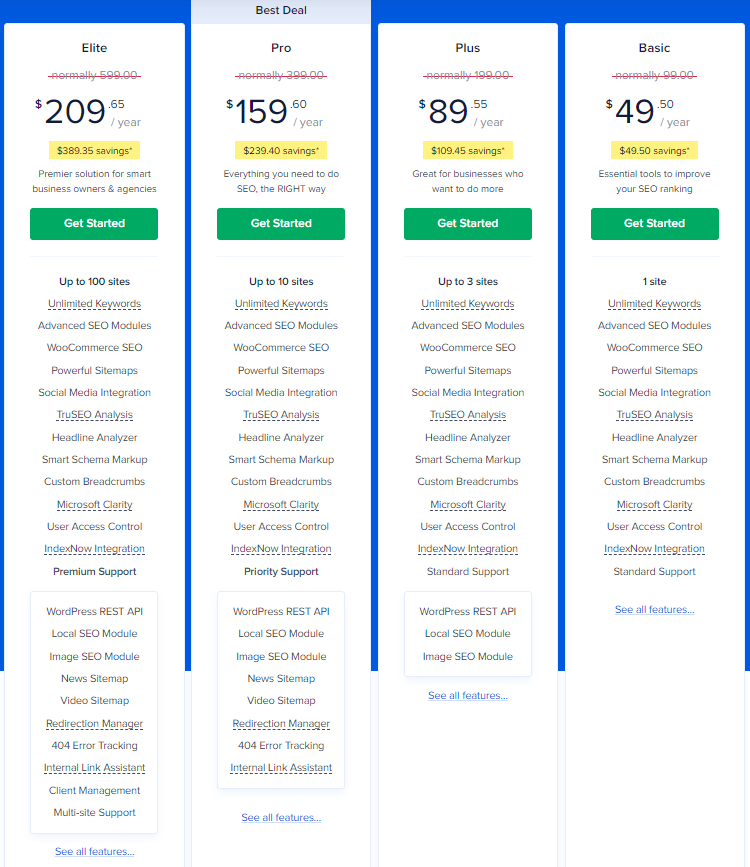Screen dimensions: 750x867
Task: Click TruSEO Analysis in the Pro column
Action: (281, 415)
